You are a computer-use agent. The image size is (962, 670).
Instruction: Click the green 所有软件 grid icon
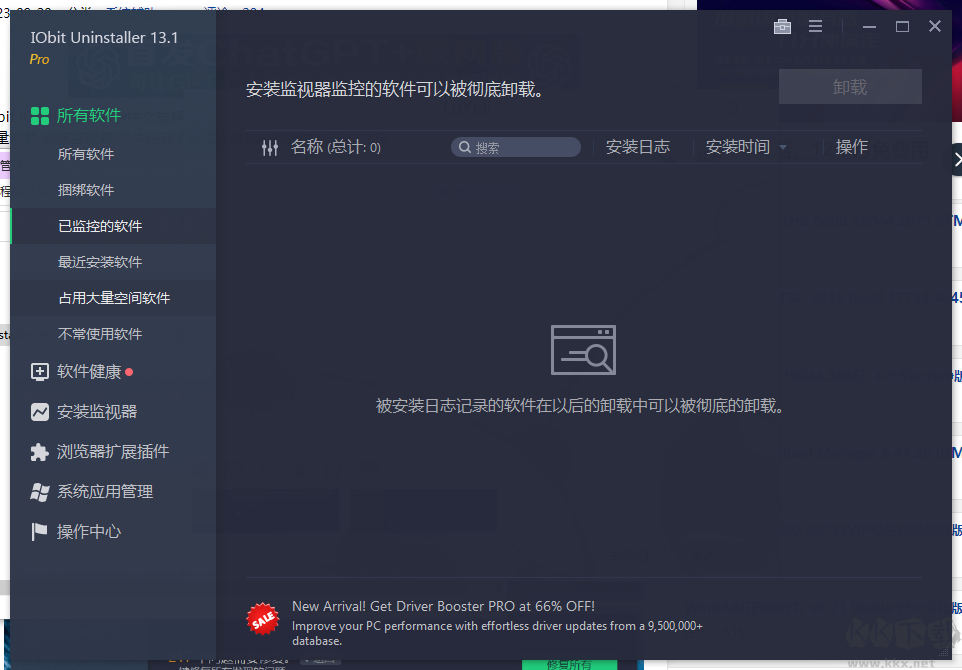pos(40,115)
